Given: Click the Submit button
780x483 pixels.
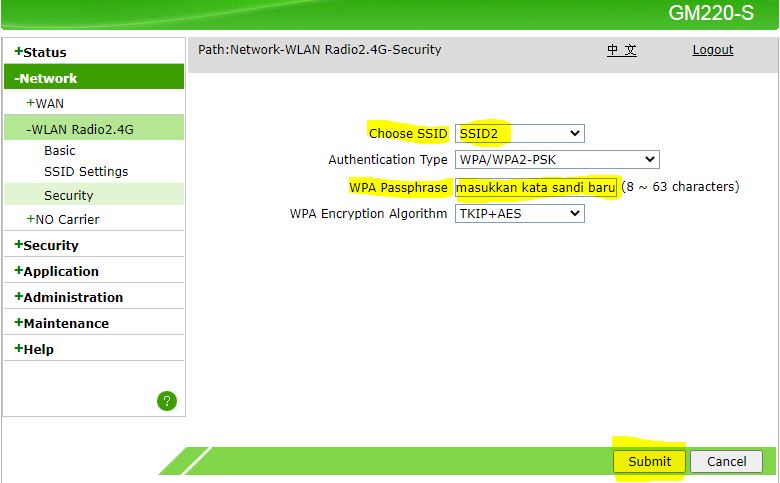Looking at the screenshot, I should tap(650, 462).
